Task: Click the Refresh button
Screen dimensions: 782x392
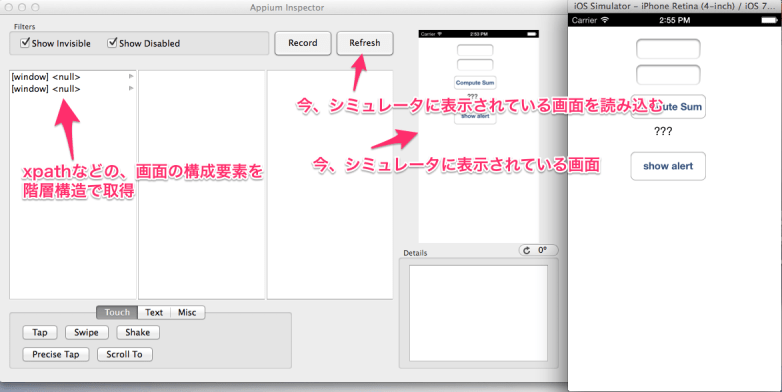Action: point(365,43)
